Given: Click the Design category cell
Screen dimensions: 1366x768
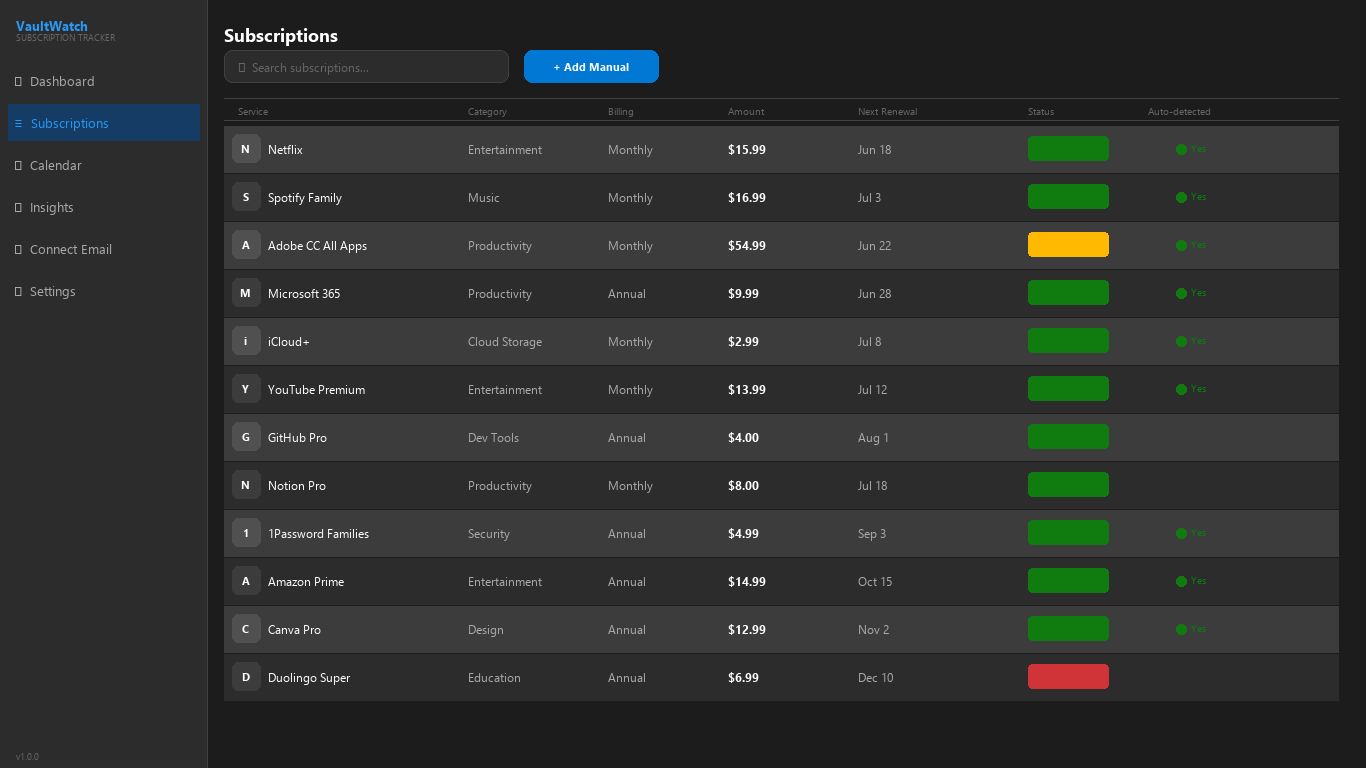Looking at the screenshot, I should tap(486, 630).
